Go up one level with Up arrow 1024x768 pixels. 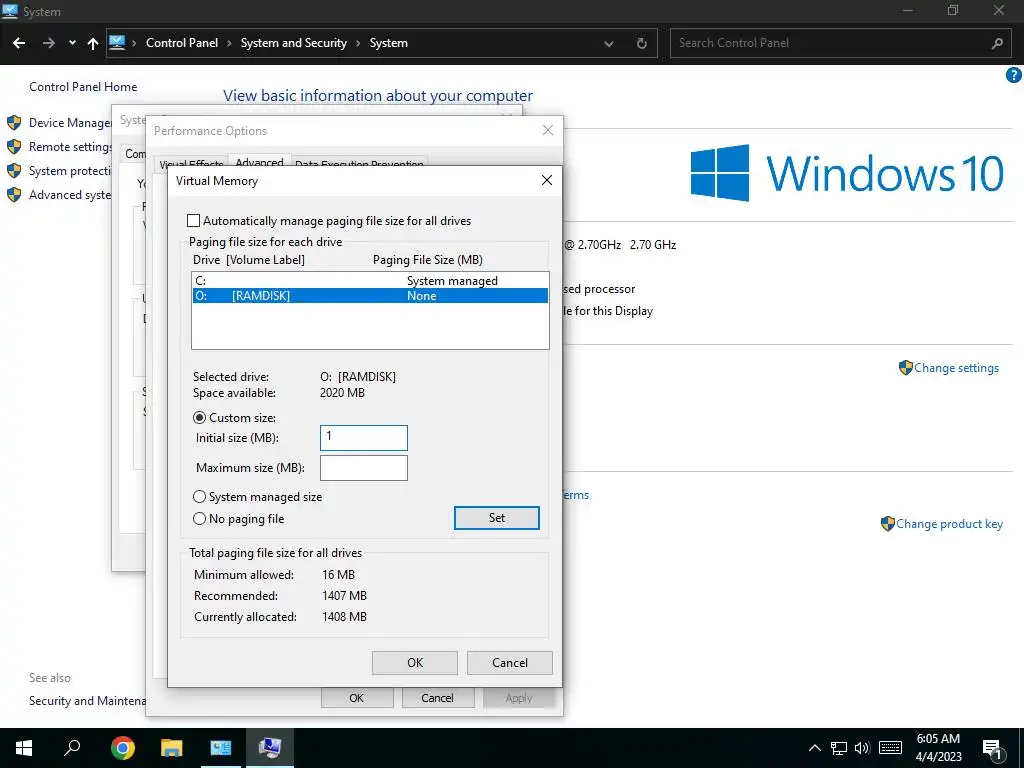coord(93,43)
